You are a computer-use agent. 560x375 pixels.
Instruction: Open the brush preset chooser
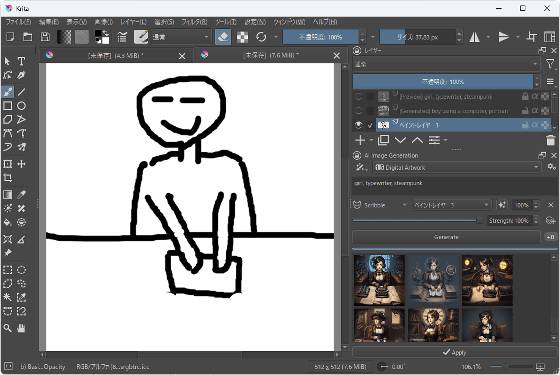click(141, 37)
